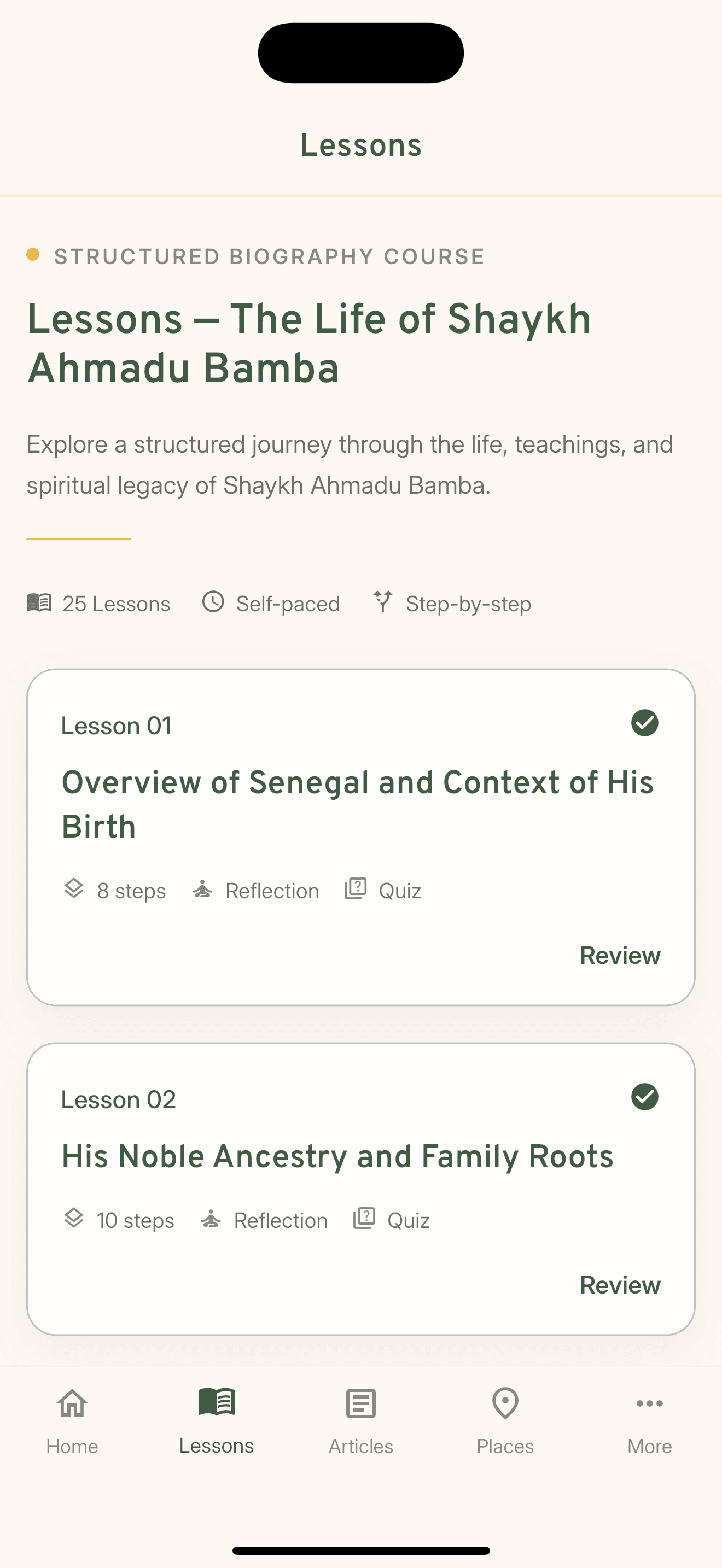The width and height of the screenshot is (722, 1568).
Task: Tap the More ellipsis icon
Action: click(x=649, y=1403)
